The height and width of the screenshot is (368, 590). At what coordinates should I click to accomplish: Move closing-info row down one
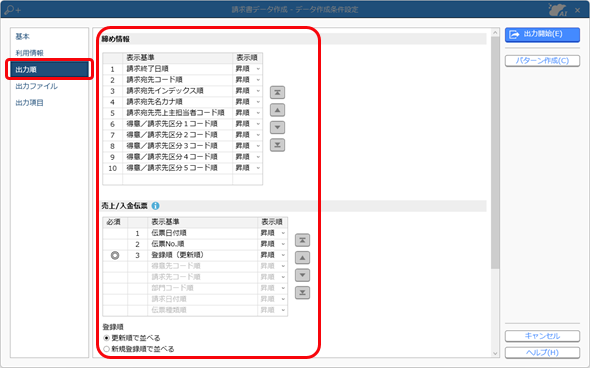click(x=277, y=127)
